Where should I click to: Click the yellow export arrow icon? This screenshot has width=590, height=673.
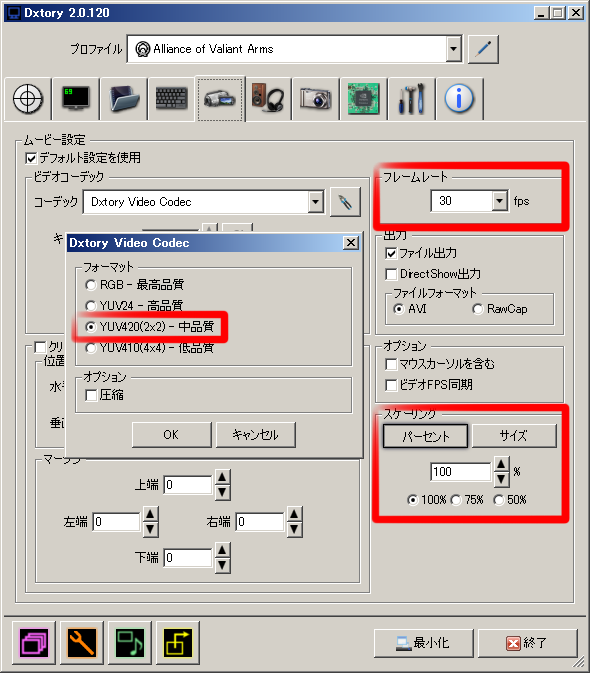[x=178, y=643]
